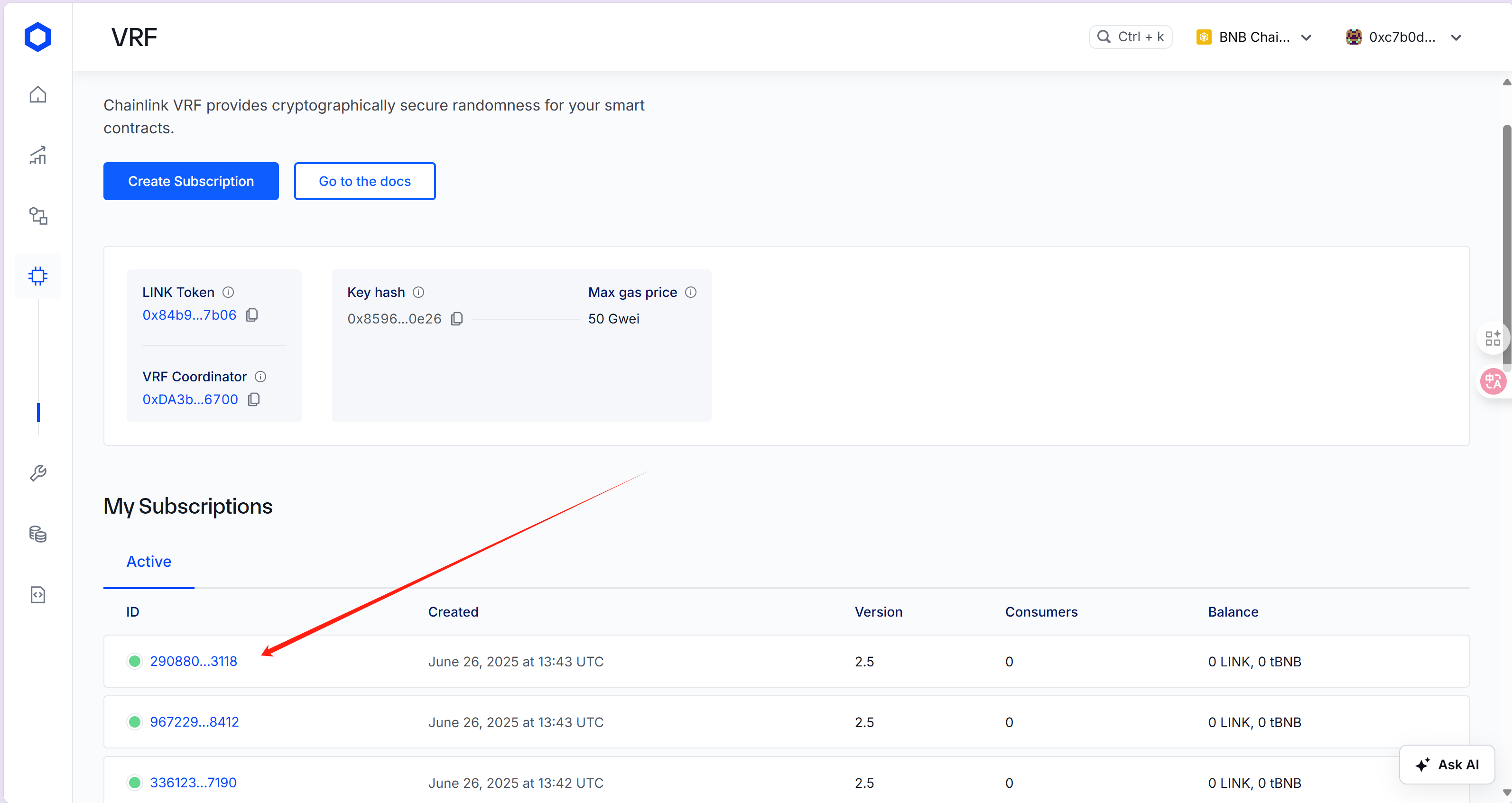Open subscription 336123...7190
Screen dimensions: 1512x803
coord(193,783)
